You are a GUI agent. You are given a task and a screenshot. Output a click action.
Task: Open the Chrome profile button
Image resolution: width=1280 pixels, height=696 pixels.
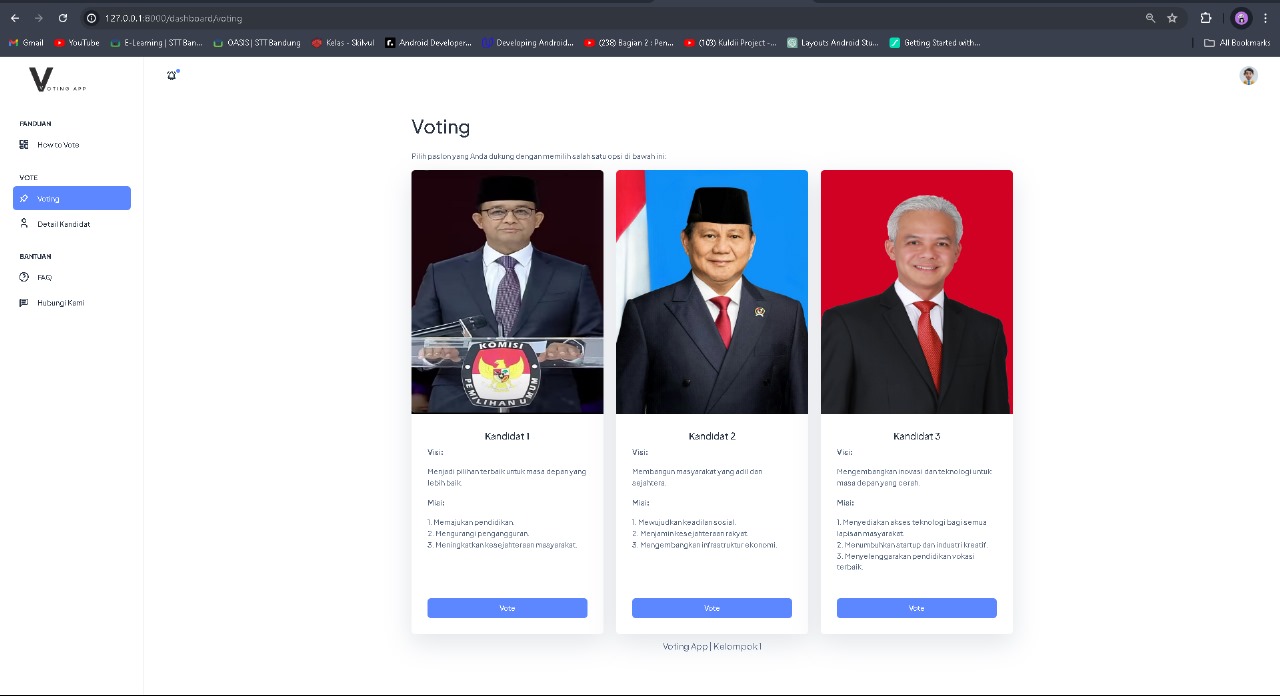(1241, 18)
